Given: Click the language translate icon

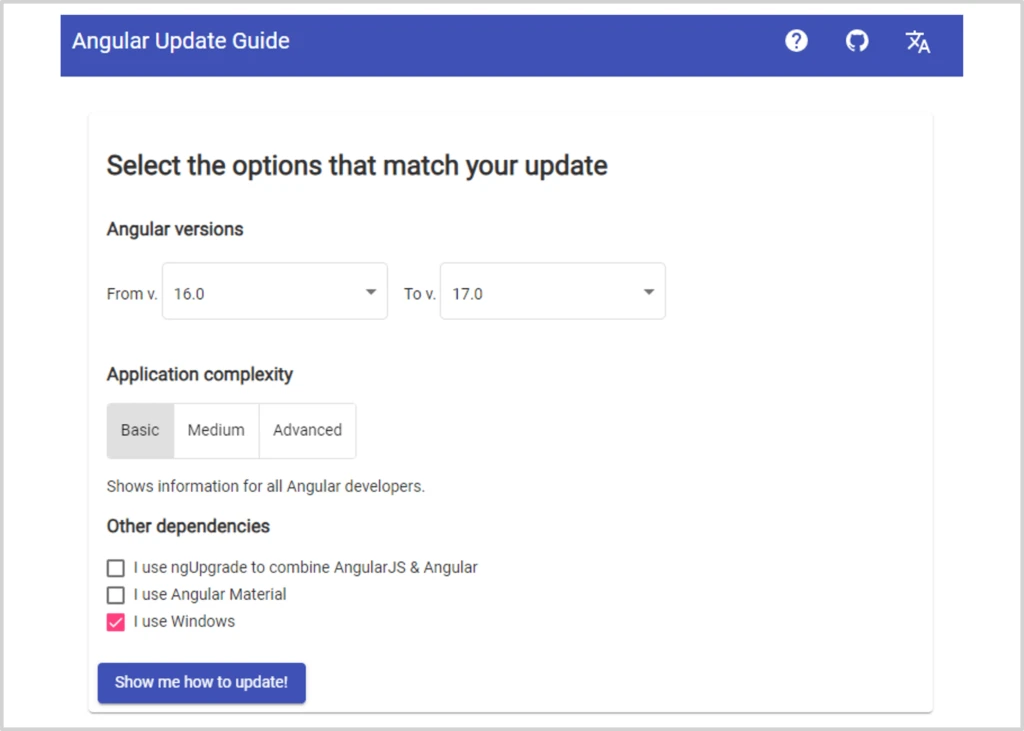Looking at the screenshot, I should 918,41.
